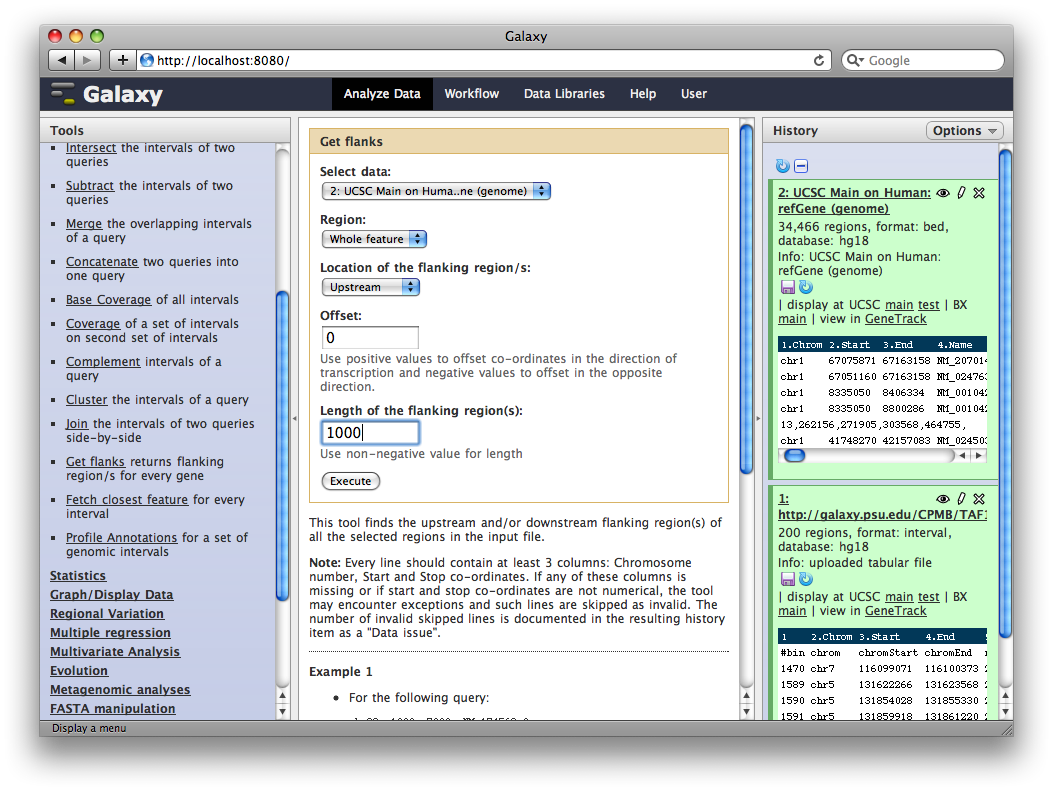Open Select data dropdown
This screenshot has height=791, width=1053.
coord(436,191)
